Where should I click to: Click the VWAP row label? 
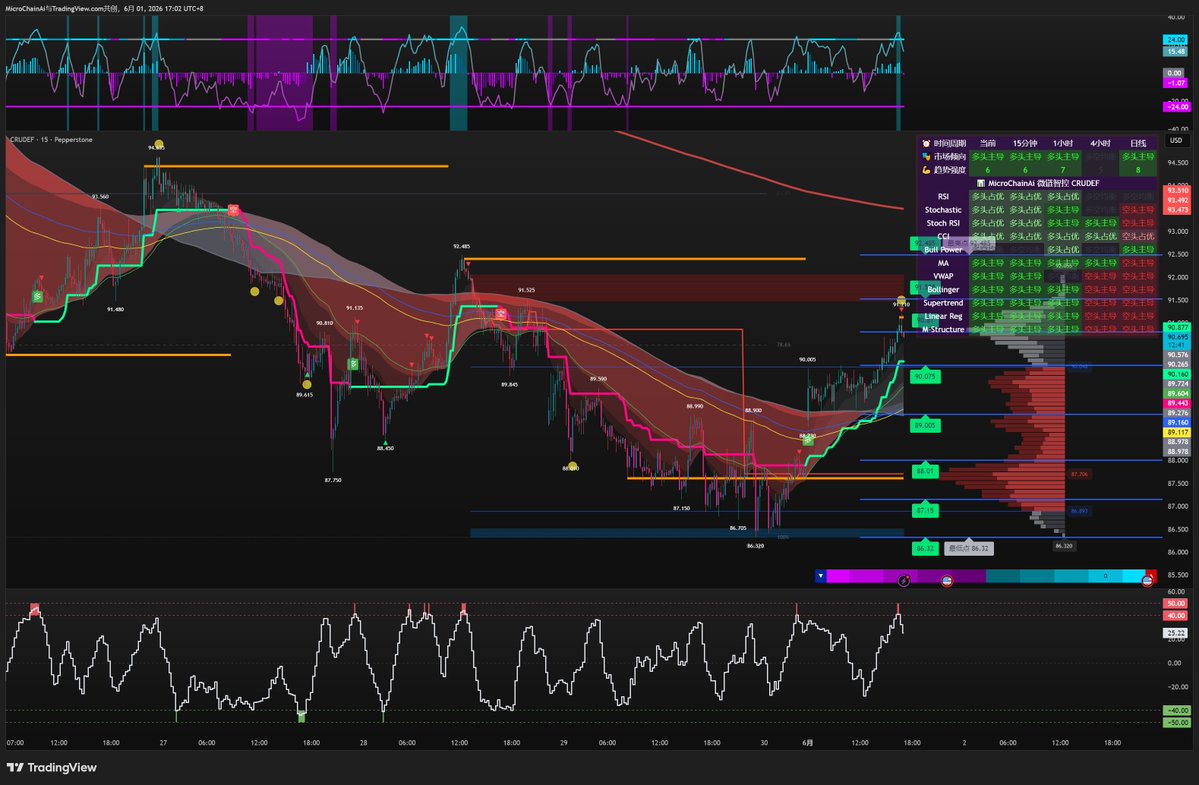[943, 276]
